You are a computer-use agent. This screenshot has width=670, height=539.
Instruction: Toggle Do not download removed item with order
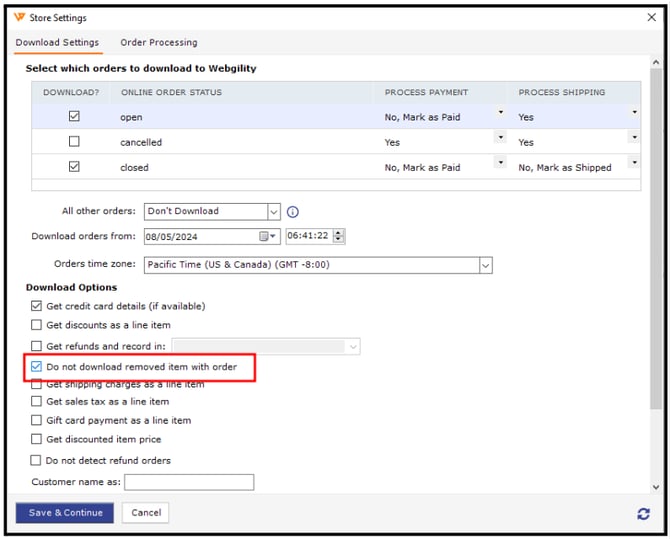[x=37, y=367]
